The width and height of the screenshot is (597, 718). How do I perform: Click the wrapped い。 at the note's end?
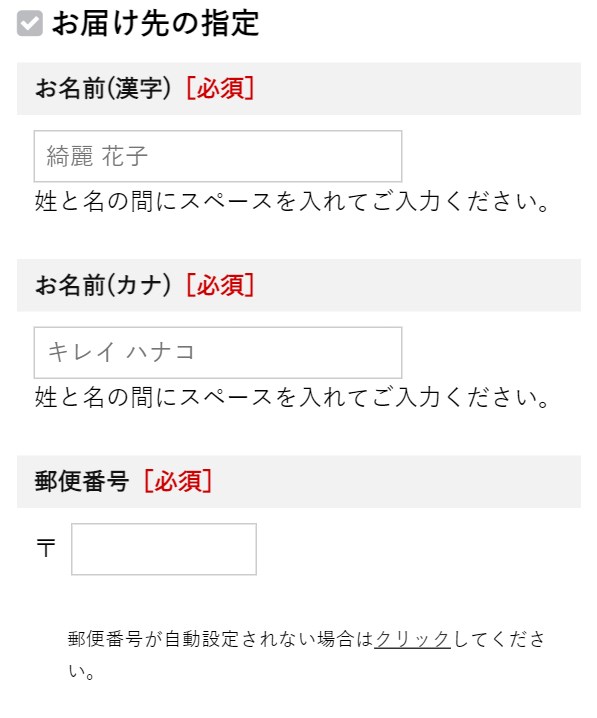[81, 671]
